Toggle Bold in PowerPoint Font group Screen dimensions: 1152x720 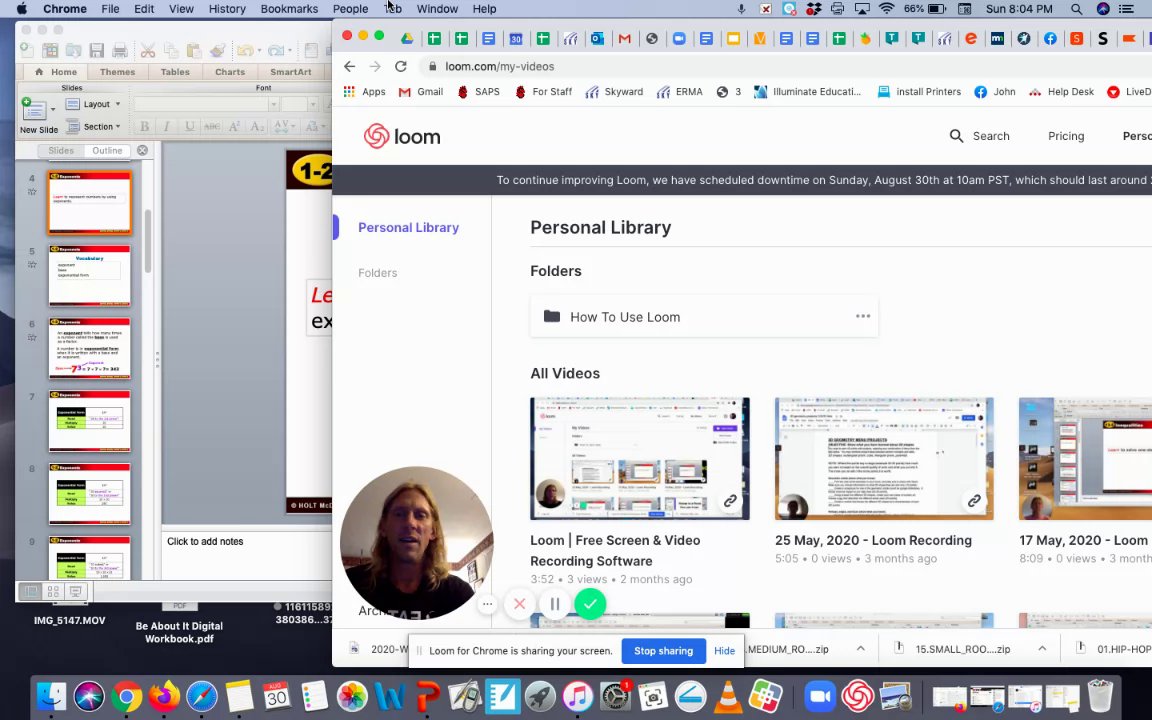pyautogui.click(x=145, y=126)
